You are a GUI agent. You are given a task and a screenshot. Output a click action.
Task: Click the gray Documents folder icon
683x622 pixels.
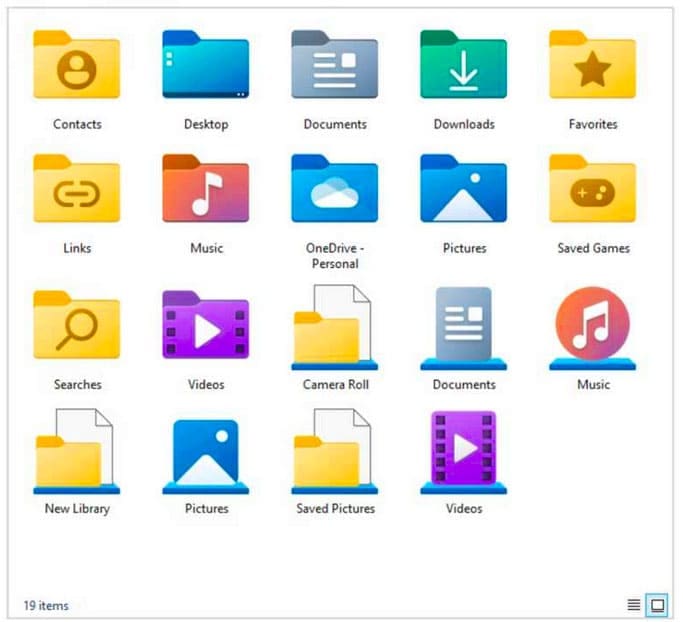(x=335, y=66)
